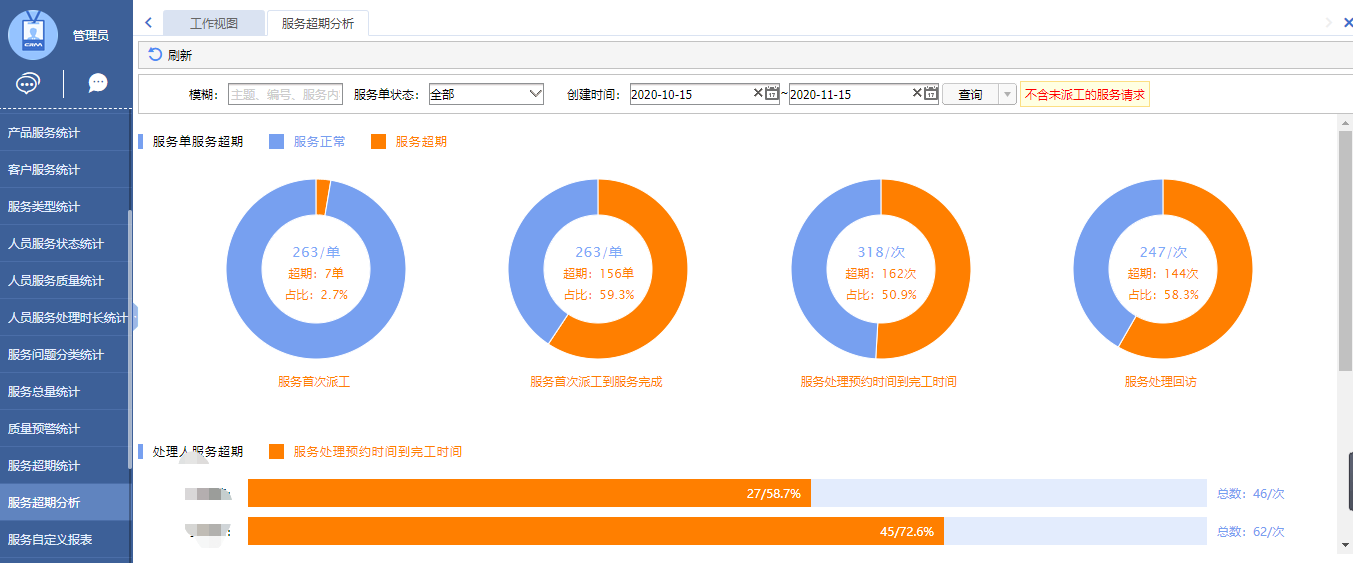
Task: Toggle the 服务处理预约时间到完工时间 legend
Action: pyautogui.click(x=366, y=452)
